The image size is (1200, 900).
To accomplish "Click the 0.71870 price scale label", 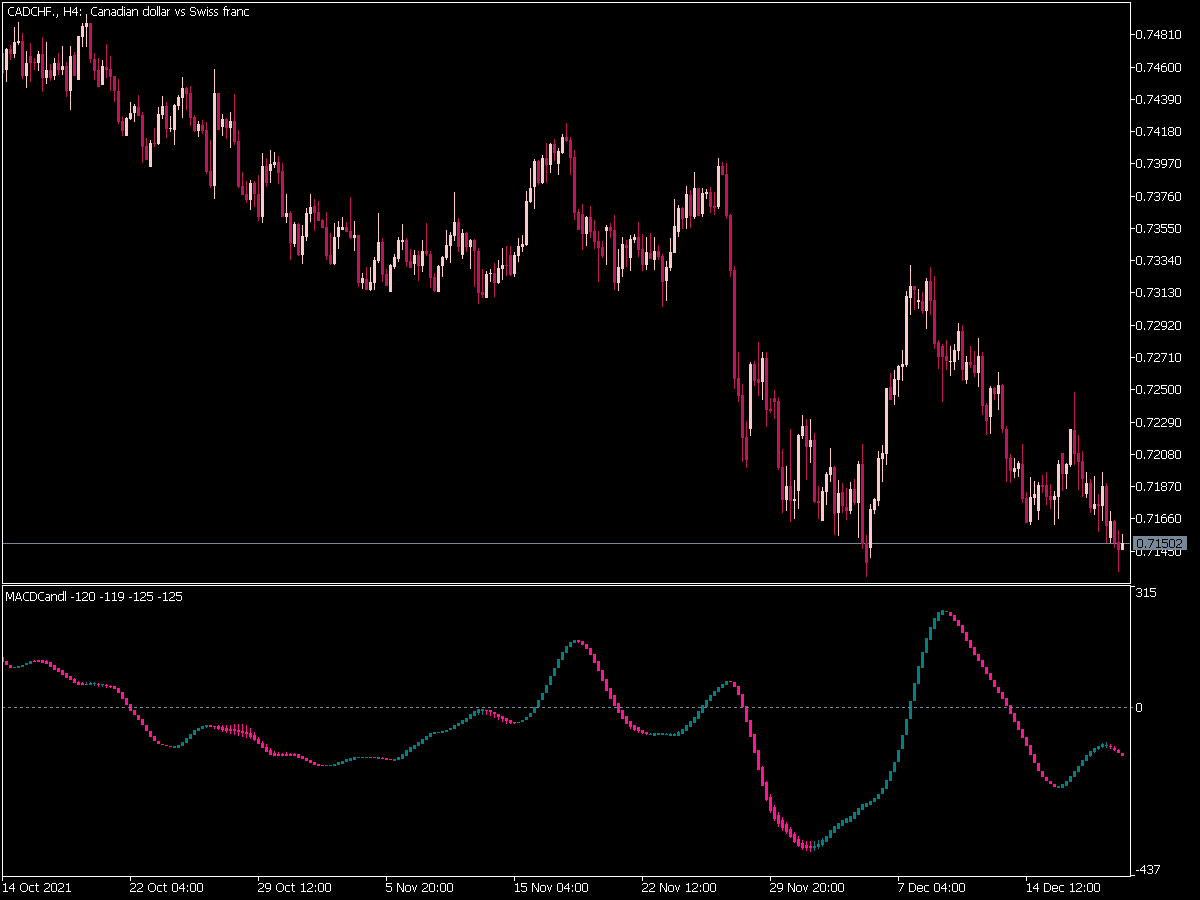I will pos(1157,486).
